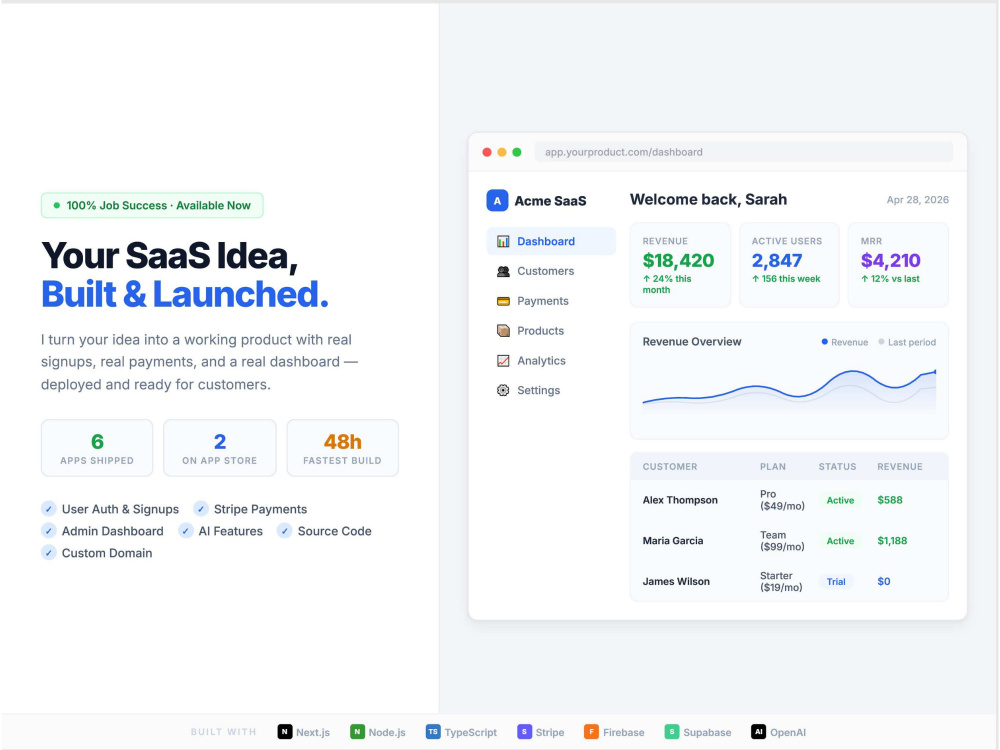
Task: Click the Apr 28, 2026 date
Action: pos(917,200)
